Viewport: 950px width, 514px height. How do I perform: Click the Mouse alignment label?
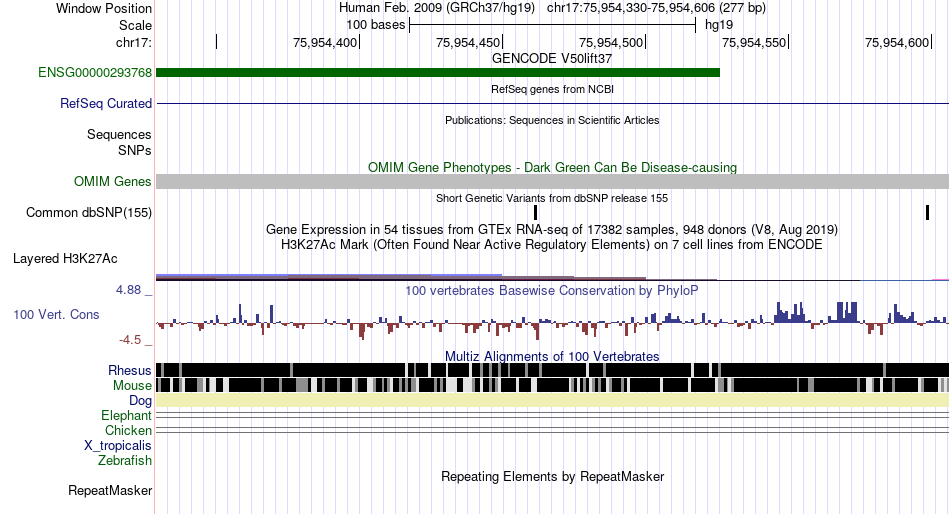pyautogui.click(x=132, y=386)
